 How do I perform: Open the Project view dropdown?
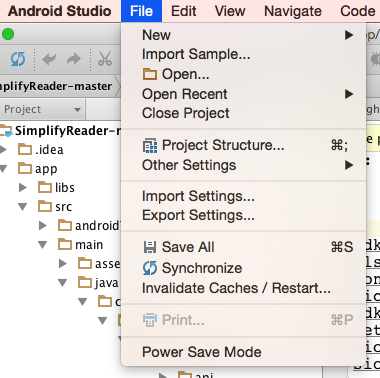tap(43, 109)
